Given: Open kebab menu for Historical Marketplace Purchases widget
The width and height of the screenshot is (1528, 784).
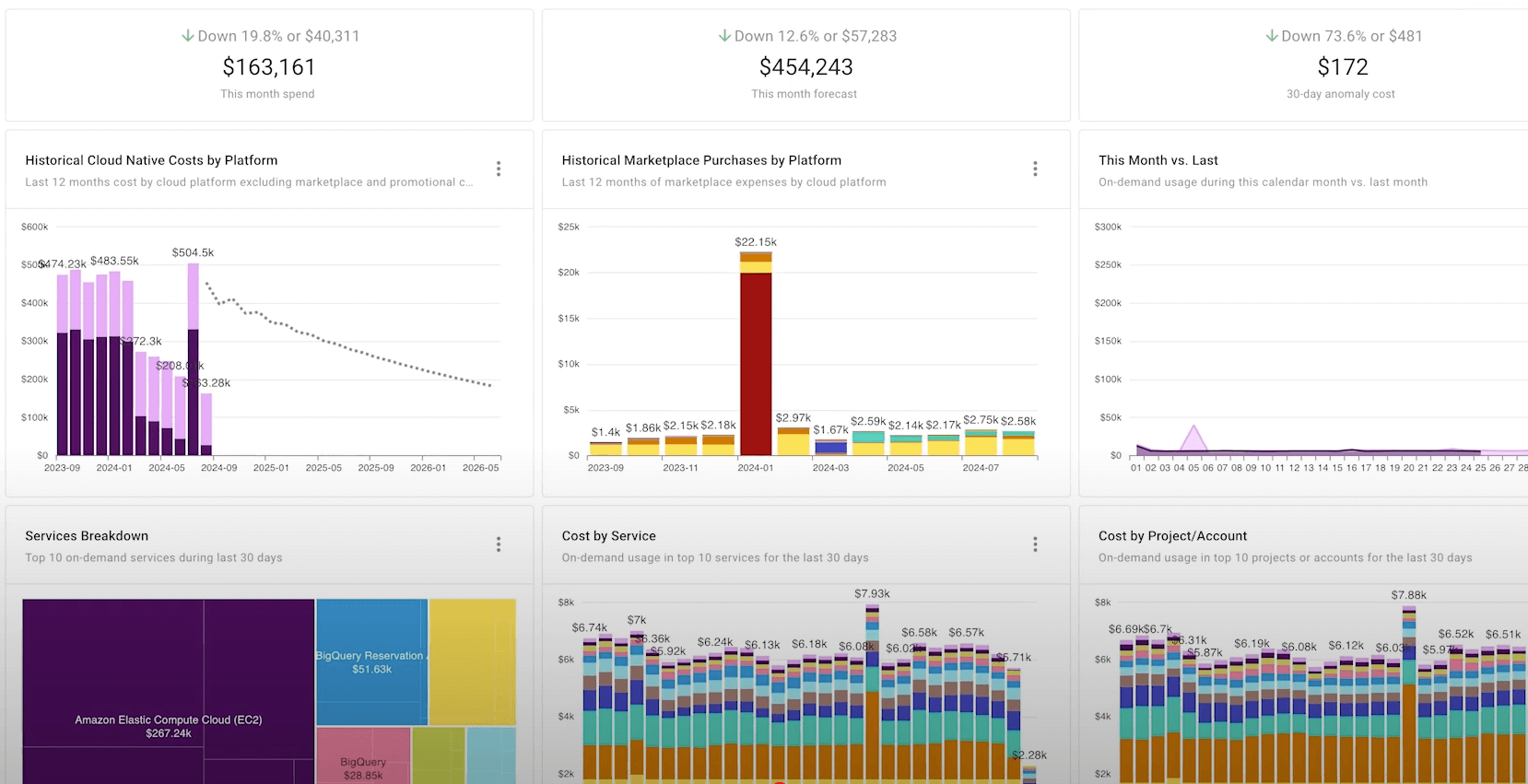Looking at the screenshot, I should 1035,169.
